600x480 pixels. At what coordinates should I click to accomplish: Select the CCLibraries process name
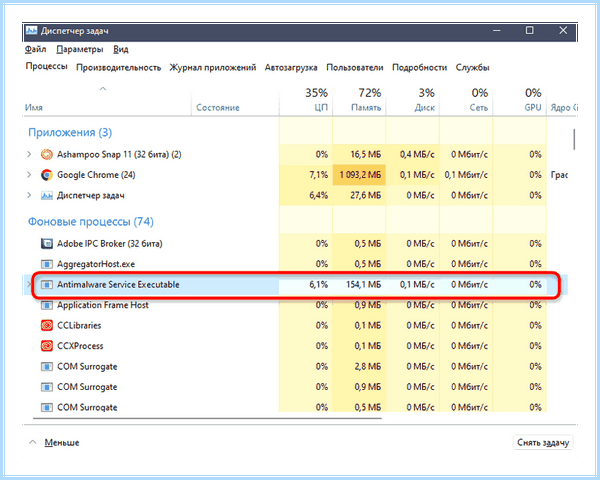[x=79, y=326]
